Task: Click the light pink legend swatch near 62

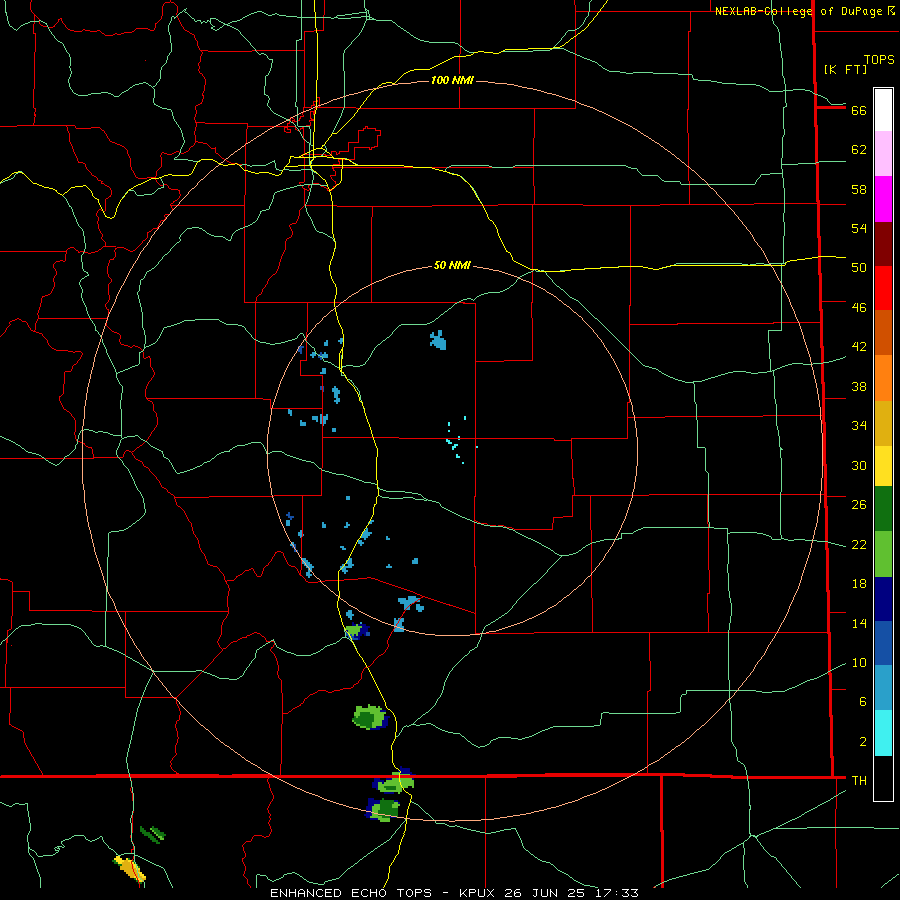Action: (883, 153)
